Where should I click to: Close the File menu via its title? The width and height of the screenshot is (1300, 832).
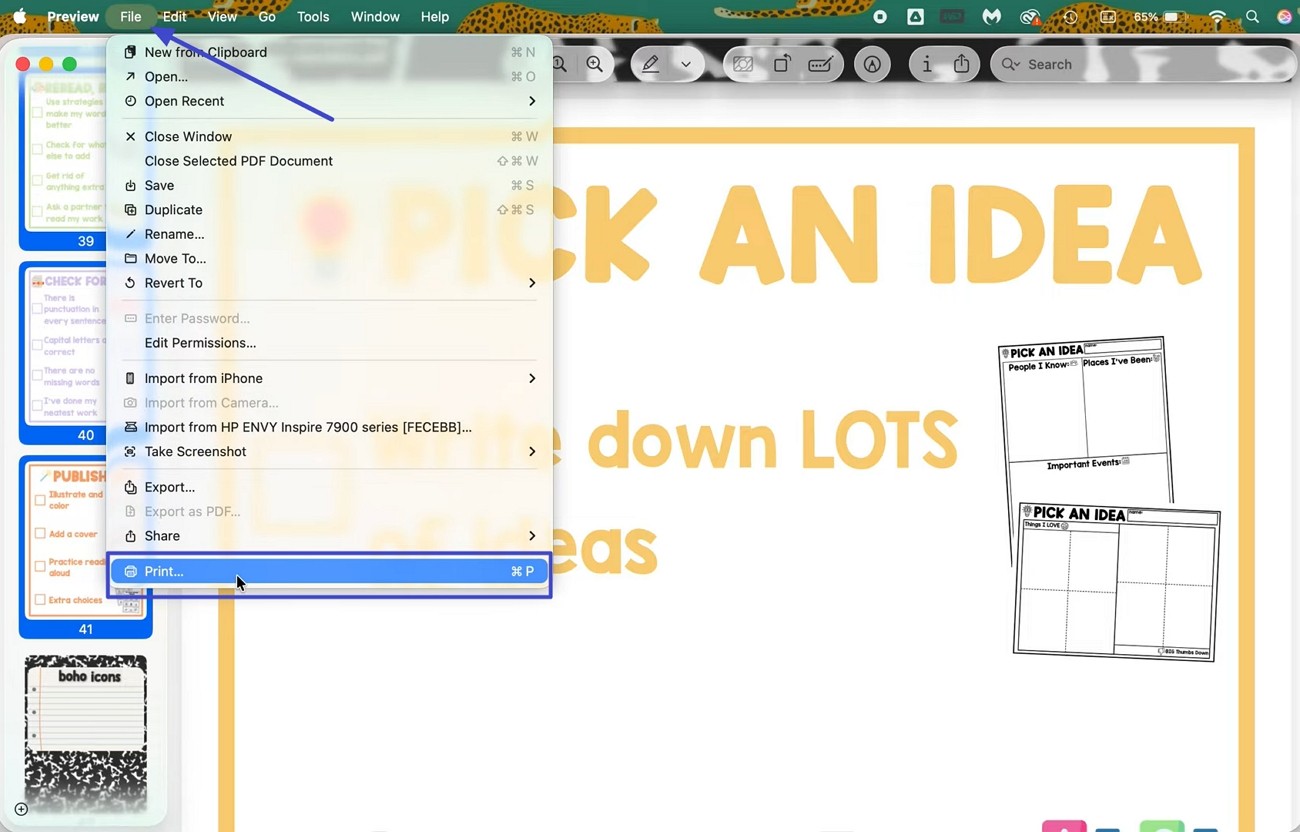click(x=130, y=16)
